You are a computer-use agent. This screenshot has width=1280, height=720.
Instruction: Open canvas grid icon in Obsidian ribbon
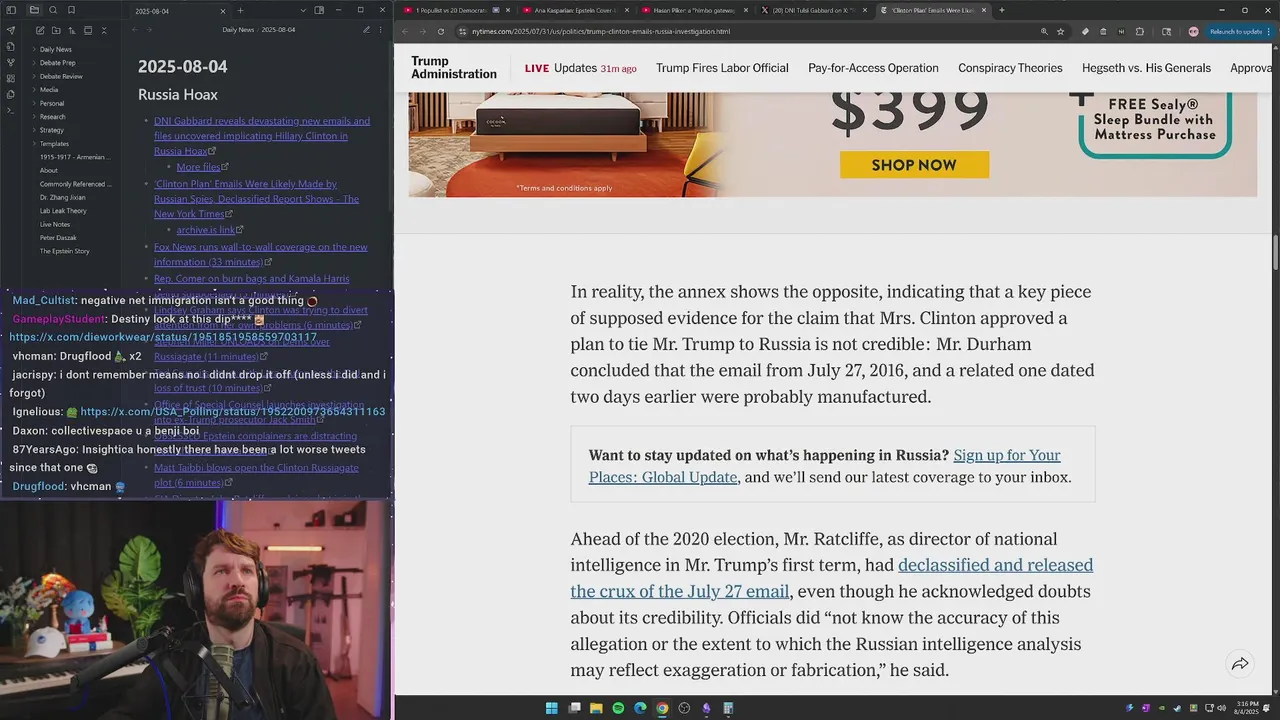[11, 78]
